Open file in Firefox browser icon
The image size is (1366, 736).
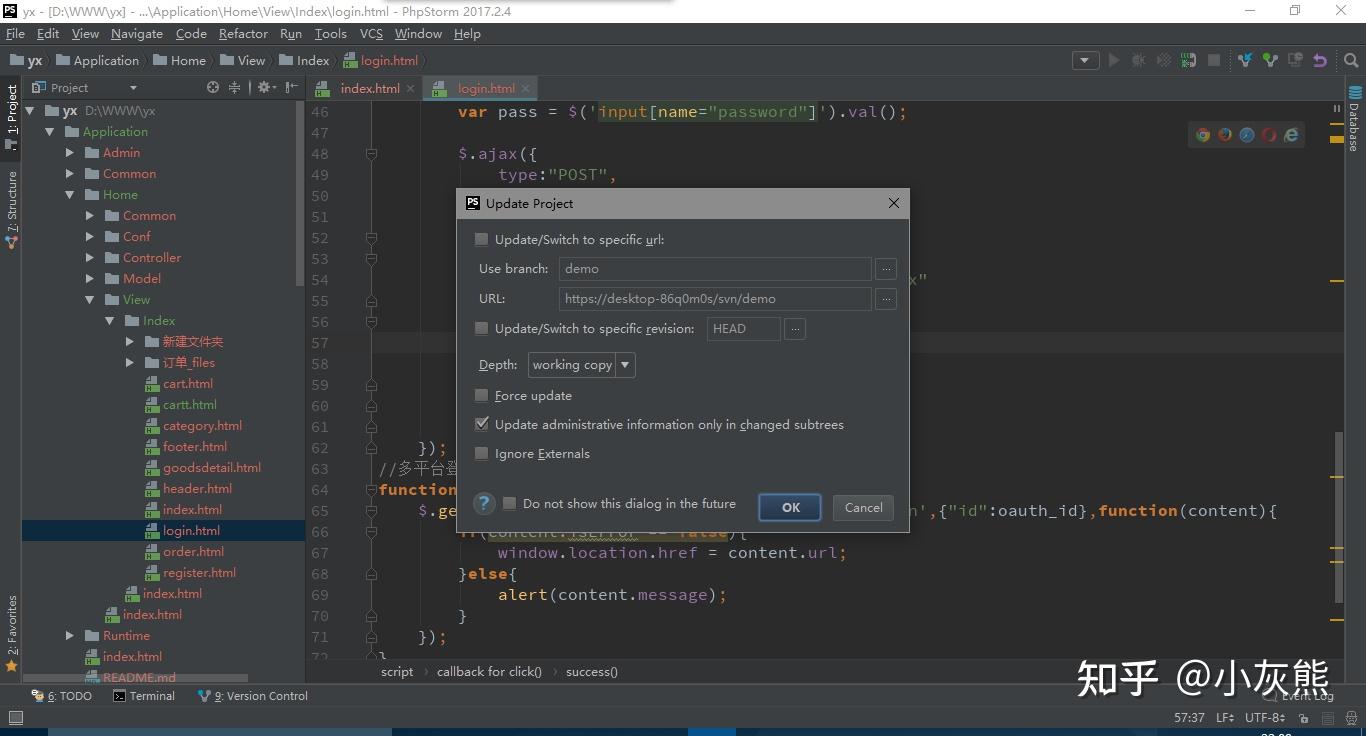click(1225, 135)
